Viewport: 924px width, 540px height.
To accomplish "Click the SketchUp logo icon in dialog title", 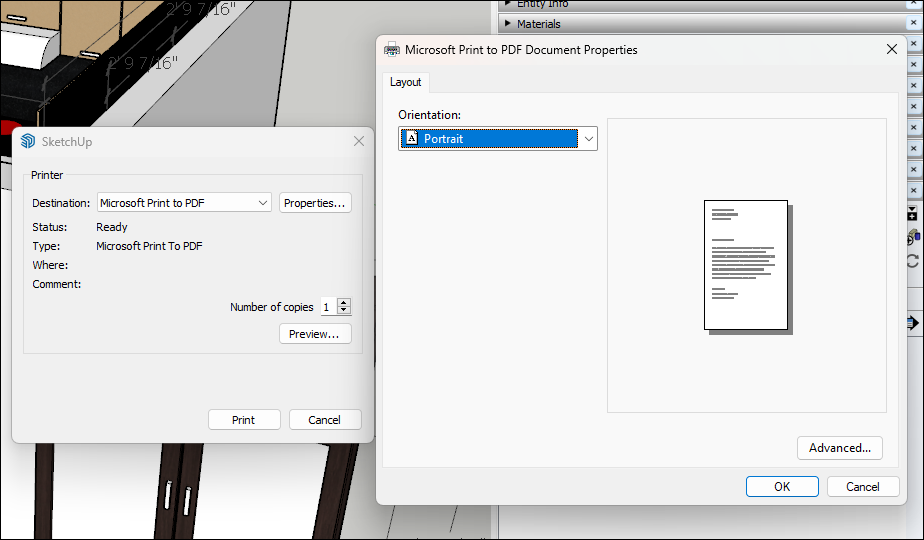I will coord(28,141).
